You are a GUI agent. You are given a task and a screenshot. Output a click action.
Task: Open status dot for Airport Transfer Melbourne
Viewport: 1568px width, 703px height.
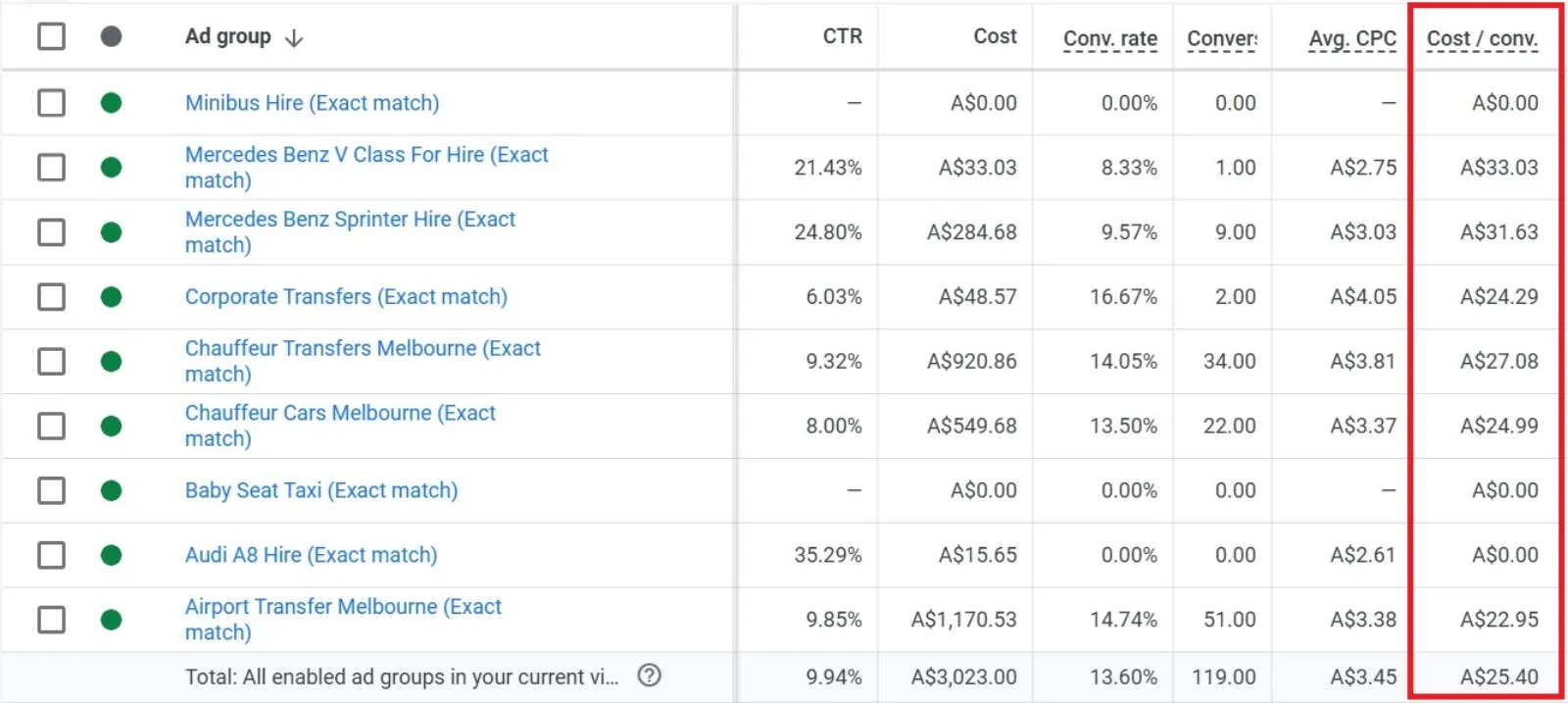111,620
